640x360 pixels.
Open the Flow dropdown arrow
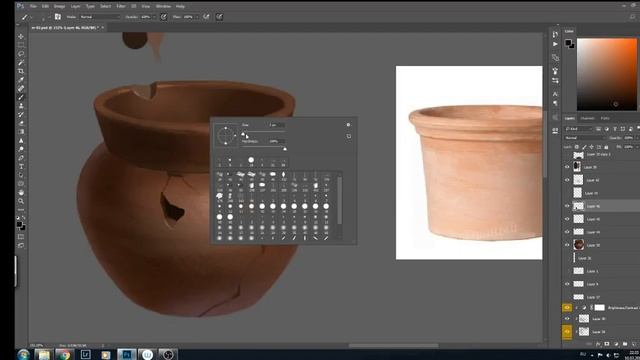pos(197,17)
